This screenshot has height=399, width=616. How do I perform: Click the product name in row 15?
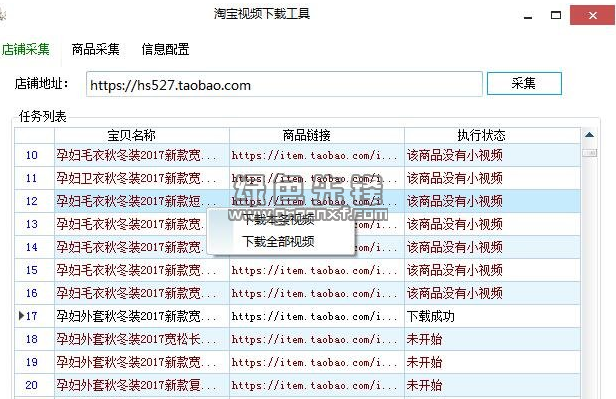pos(136,270)
